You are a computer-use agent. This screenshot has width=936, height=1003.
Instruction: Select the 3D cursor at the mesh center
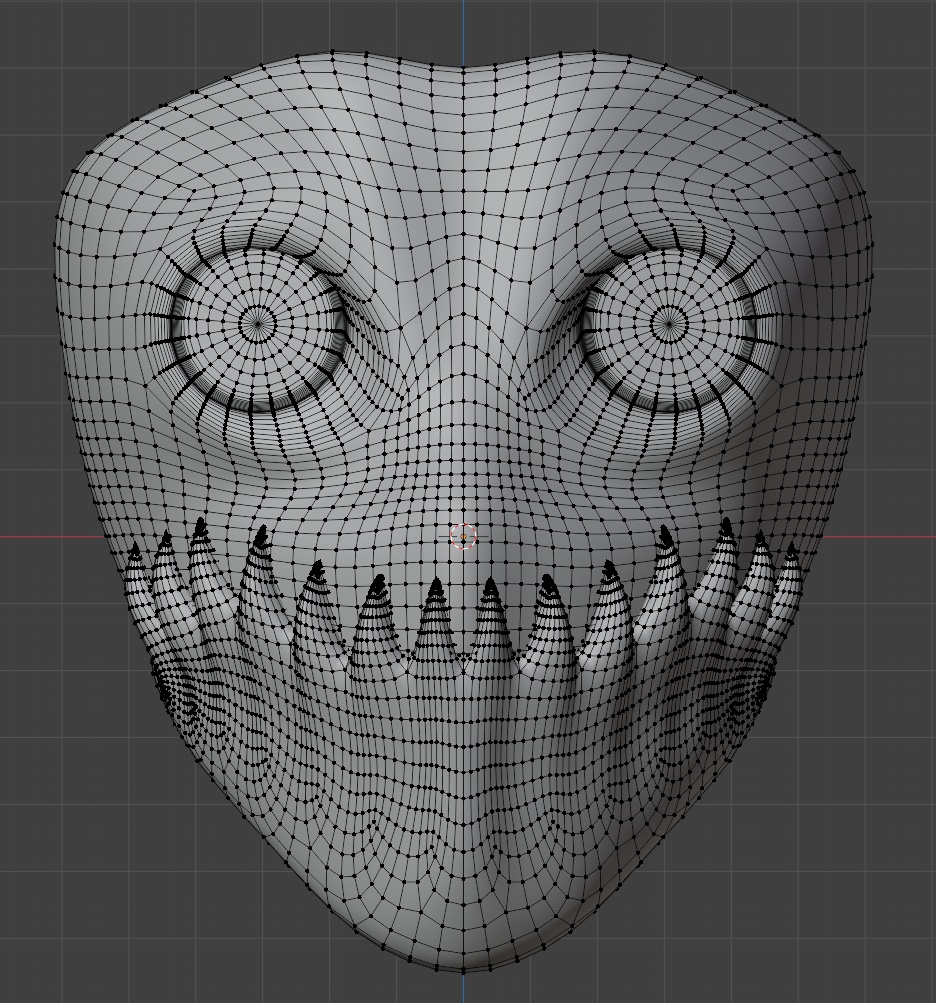464,538
